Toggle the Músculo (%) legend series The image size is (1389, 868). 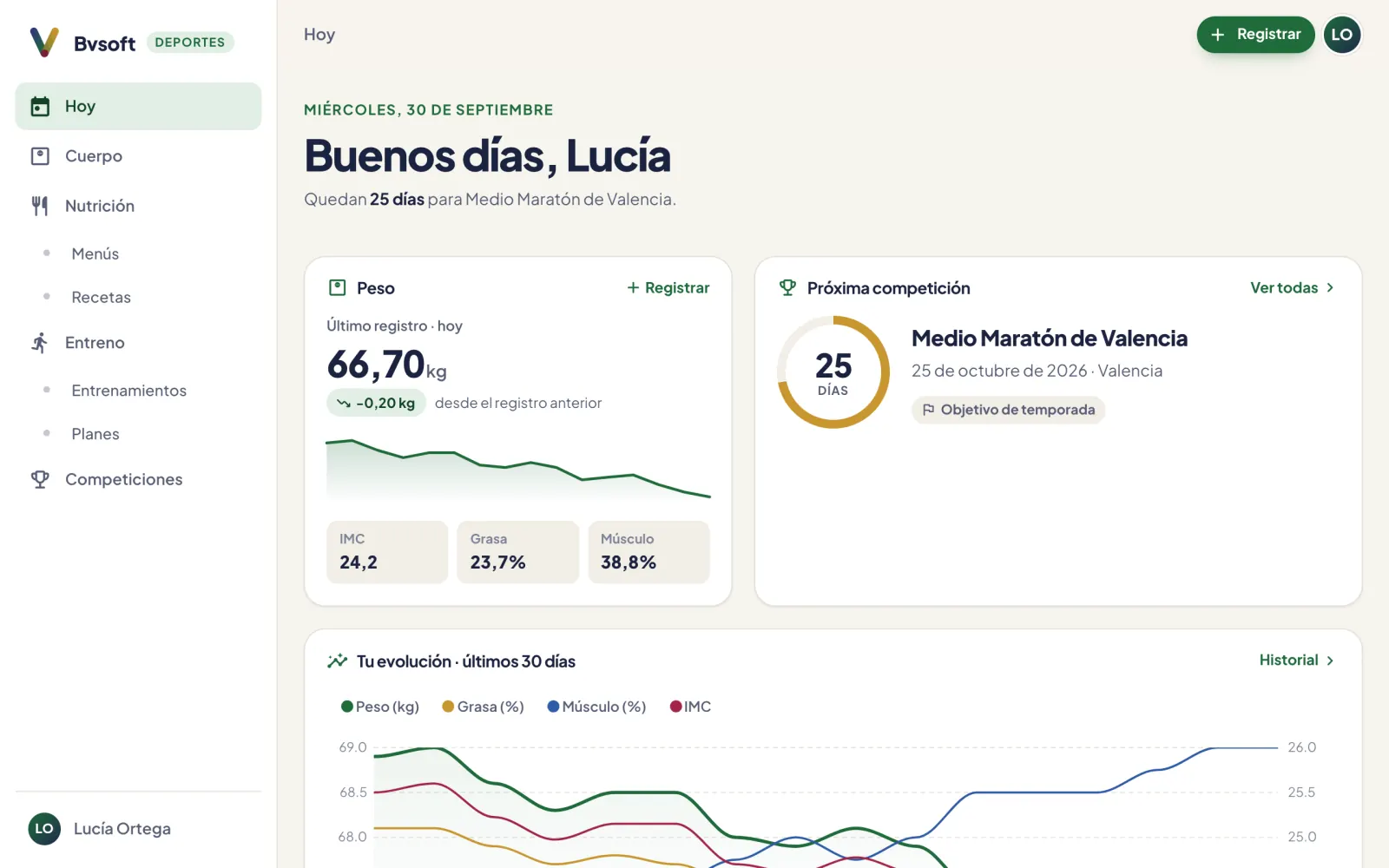597,707
